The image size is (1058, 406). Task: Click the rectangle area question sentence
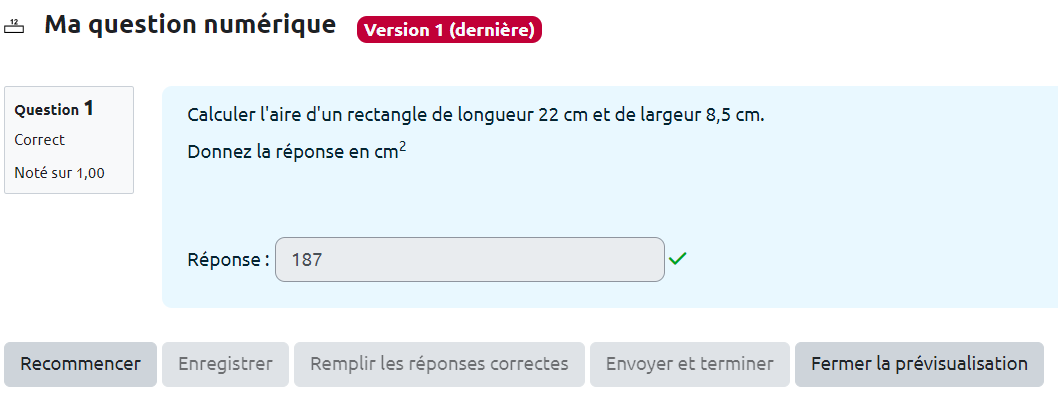coord(475,115)
